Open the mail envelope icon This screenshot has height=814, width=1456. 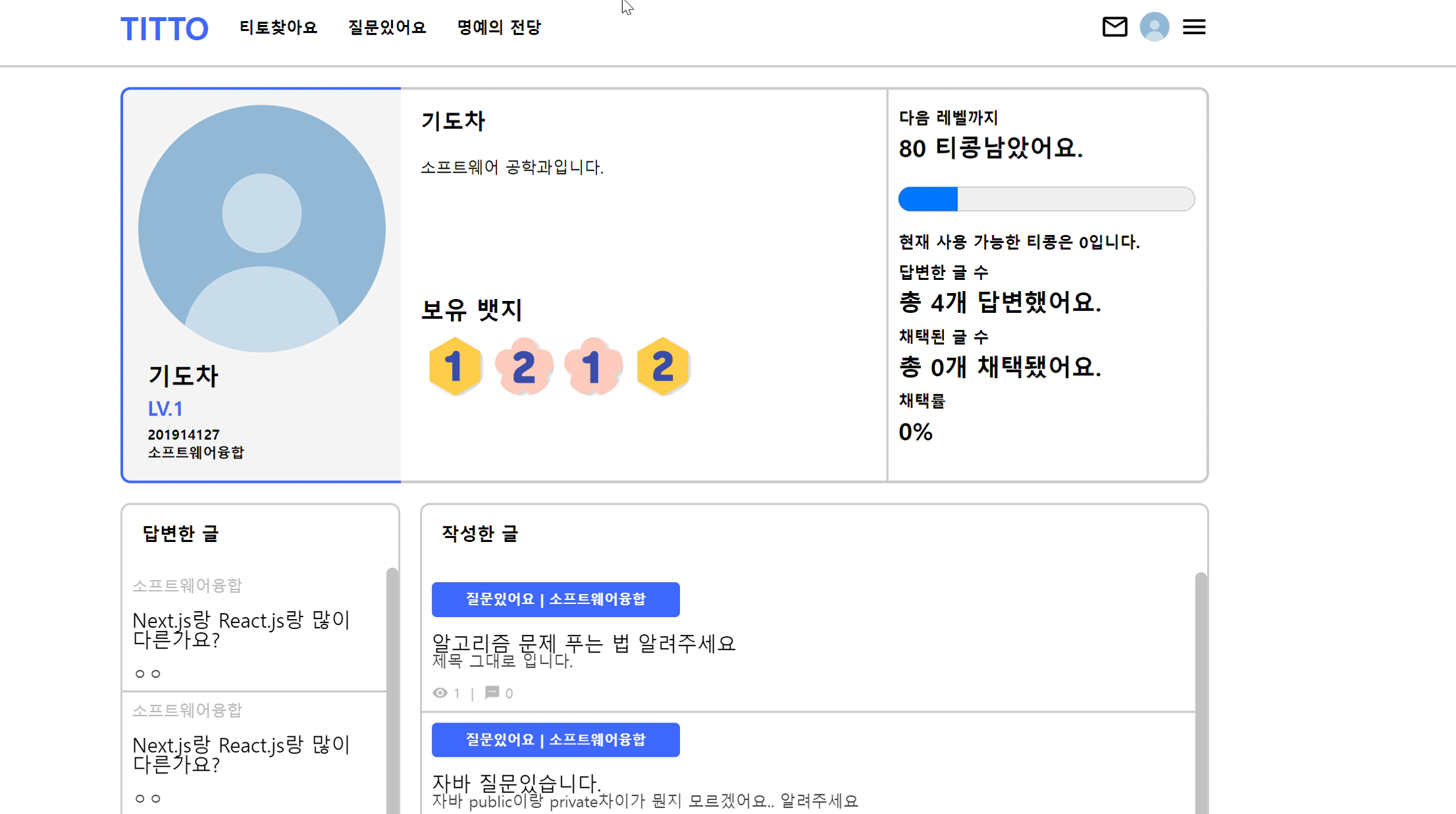[1114, 27]
